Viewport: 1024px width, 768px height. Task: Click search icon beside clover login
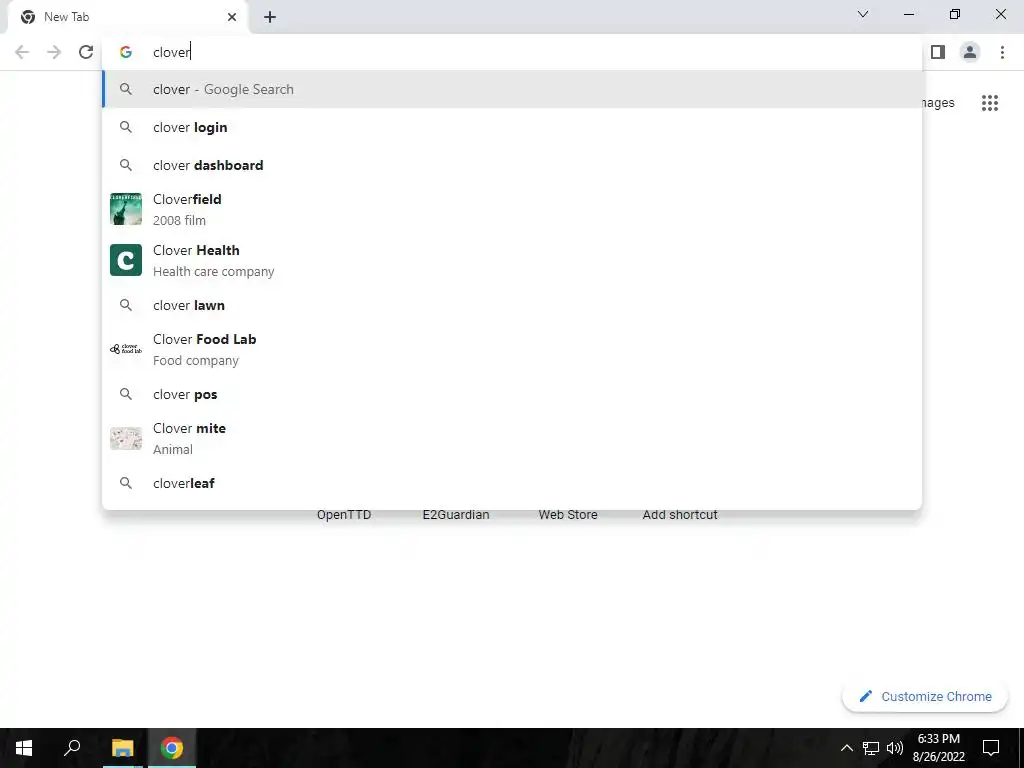click(126, 127)
